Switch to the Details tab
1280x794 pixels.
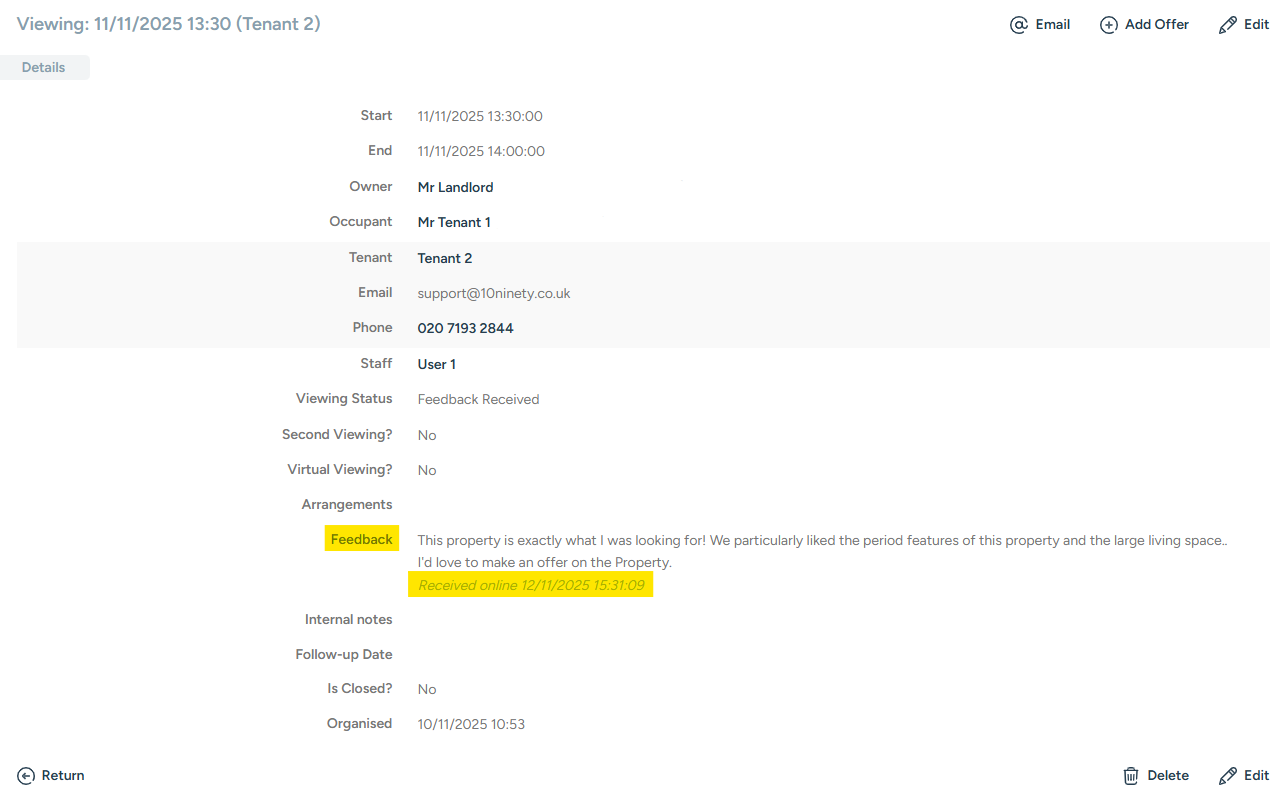[44, 68]
